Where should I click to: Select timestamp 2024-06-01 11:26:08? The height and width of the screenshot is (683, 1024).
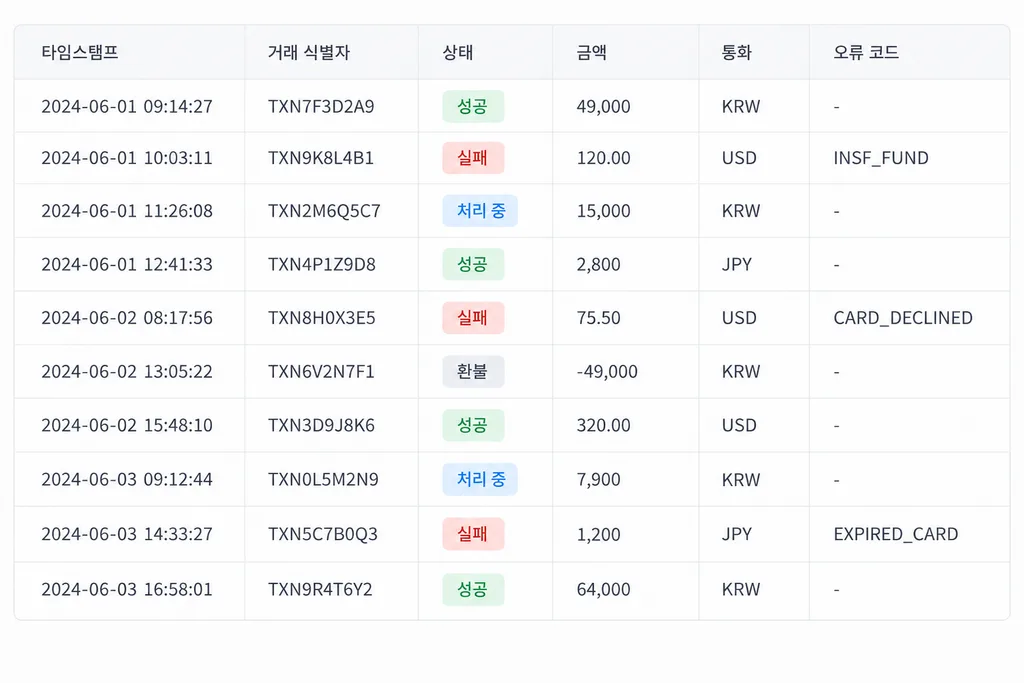127,211
